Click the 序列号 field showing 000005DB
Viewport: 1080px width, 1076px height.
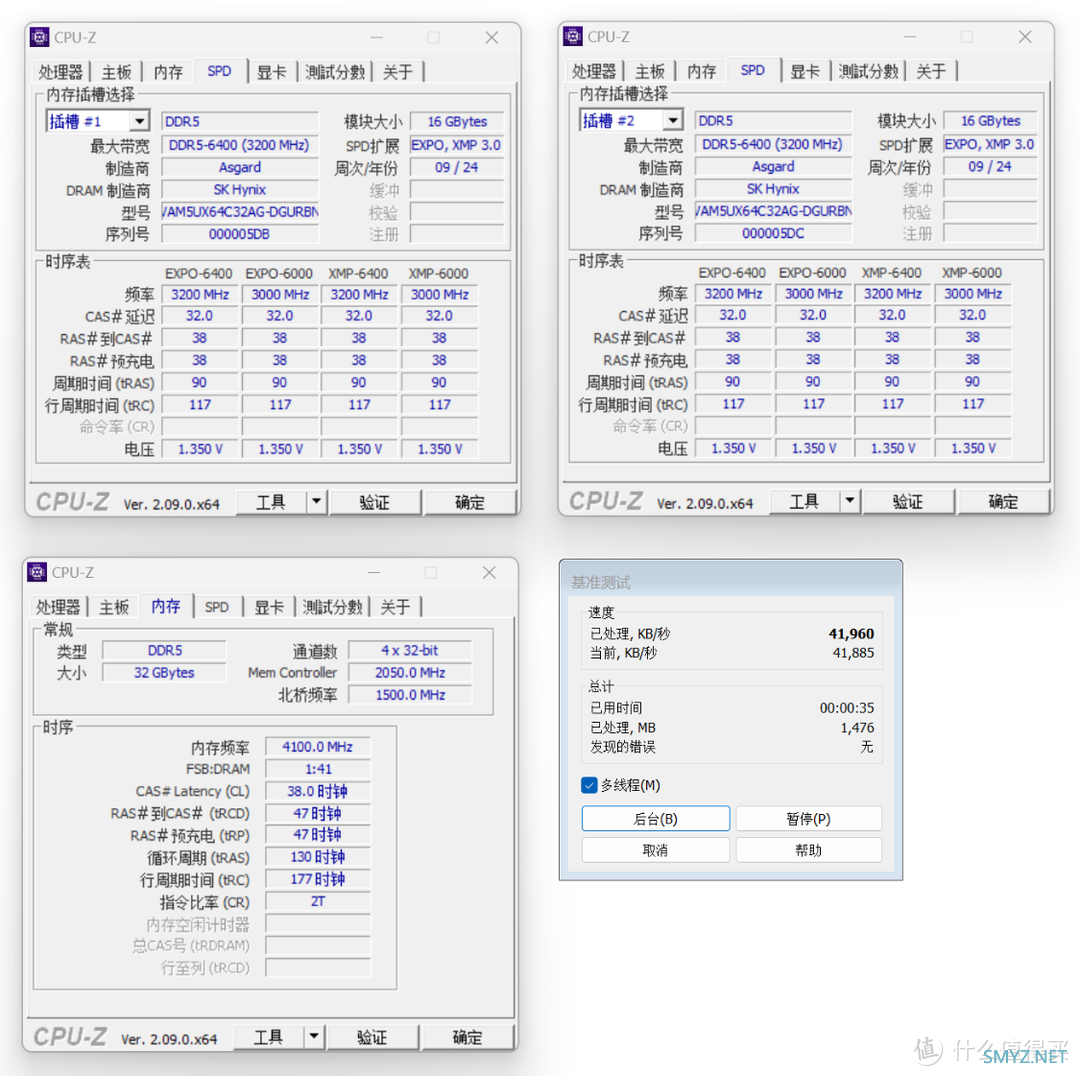coord(240,234)
